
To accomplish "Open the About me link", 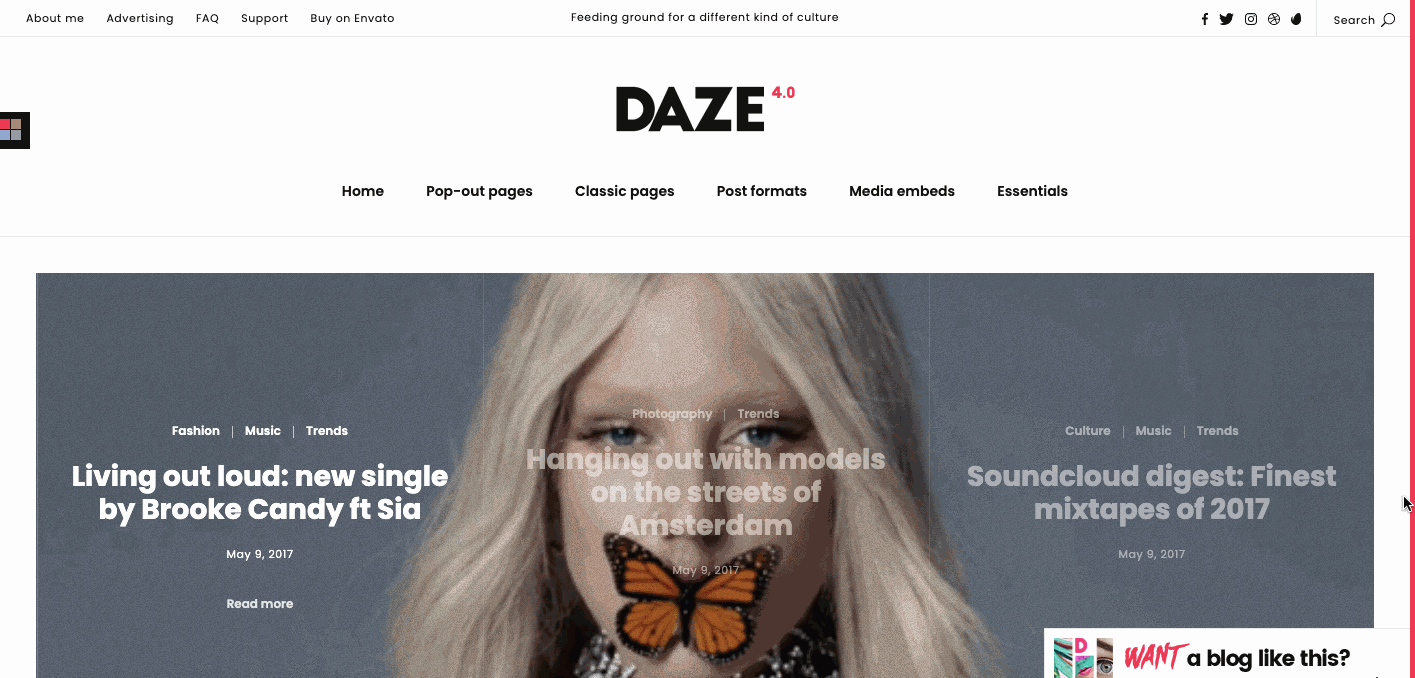I will 55,19.
